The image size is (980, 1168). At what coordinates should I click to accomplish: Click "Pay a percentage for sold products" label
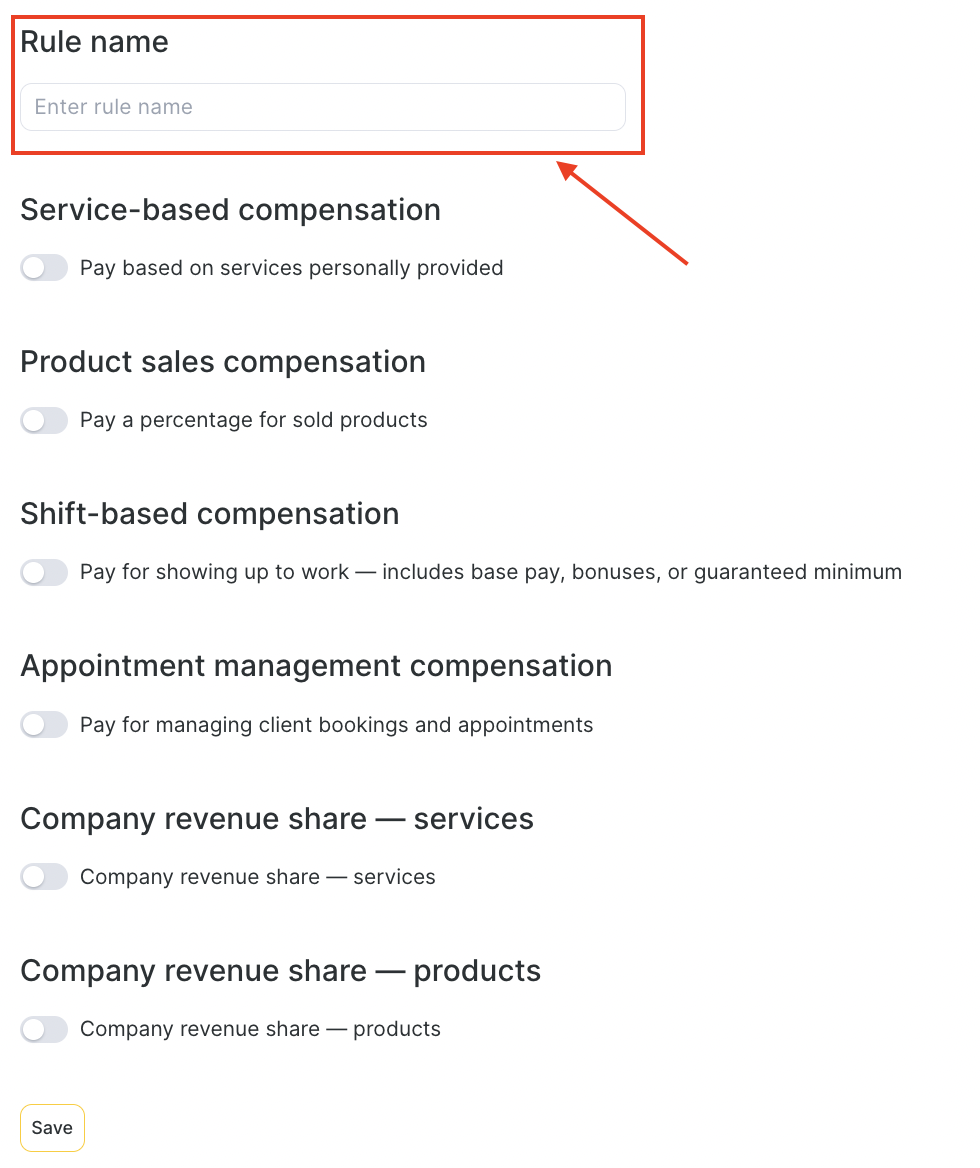[253, 420]
